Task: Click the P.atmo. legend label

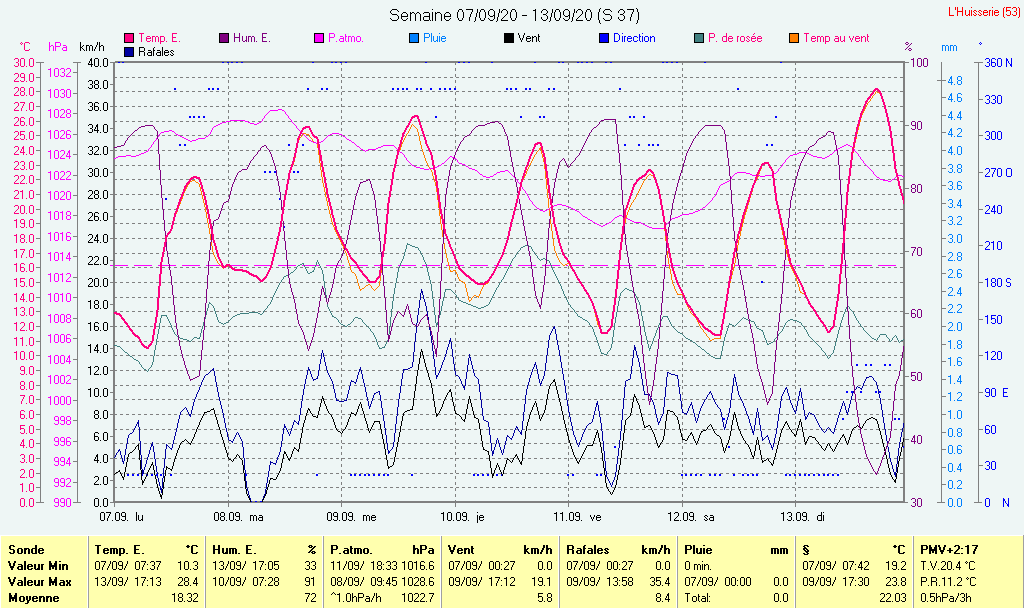Action: pos(345,39)
